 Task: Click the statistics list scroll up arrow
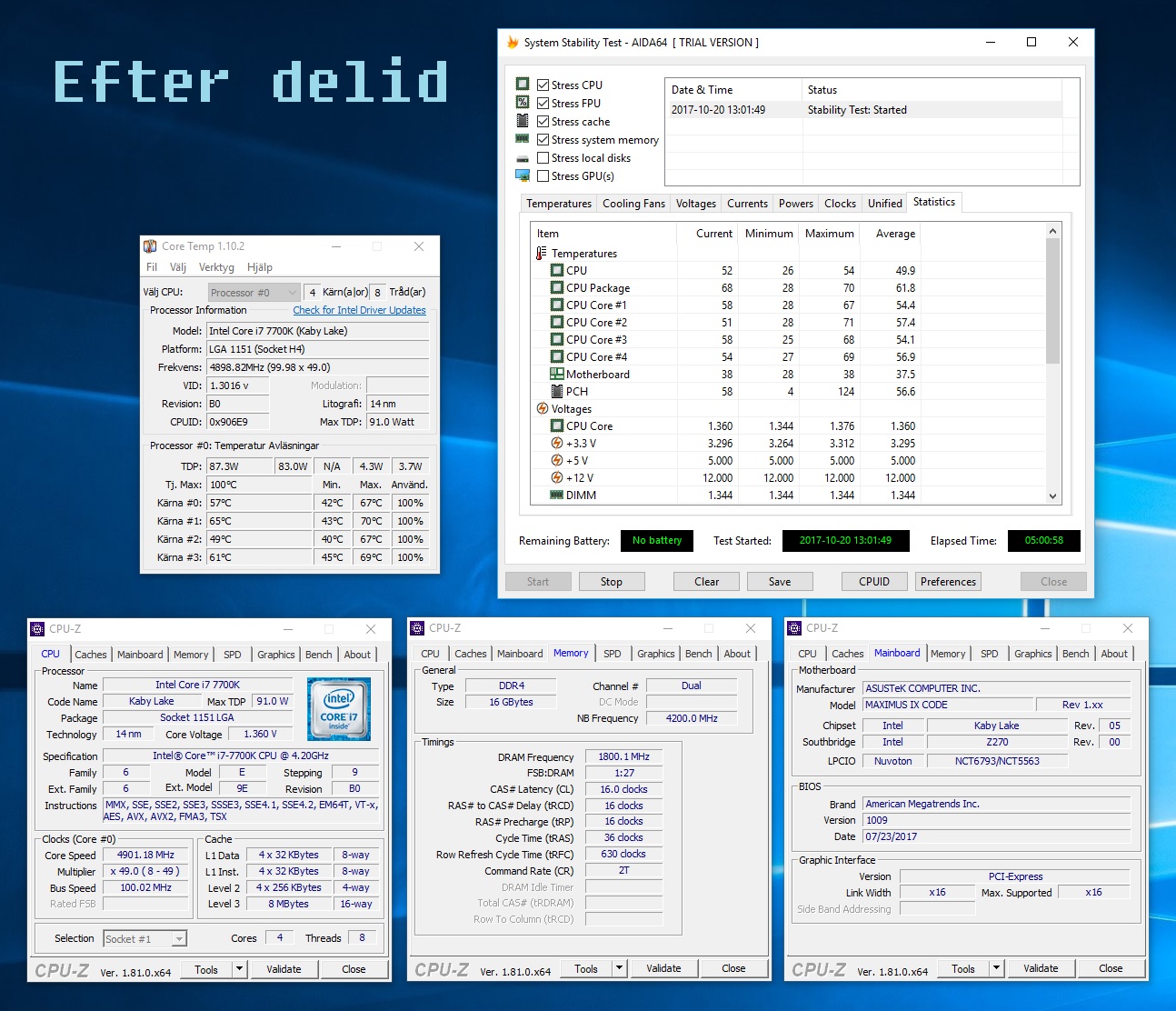[x=1053, y=231]
